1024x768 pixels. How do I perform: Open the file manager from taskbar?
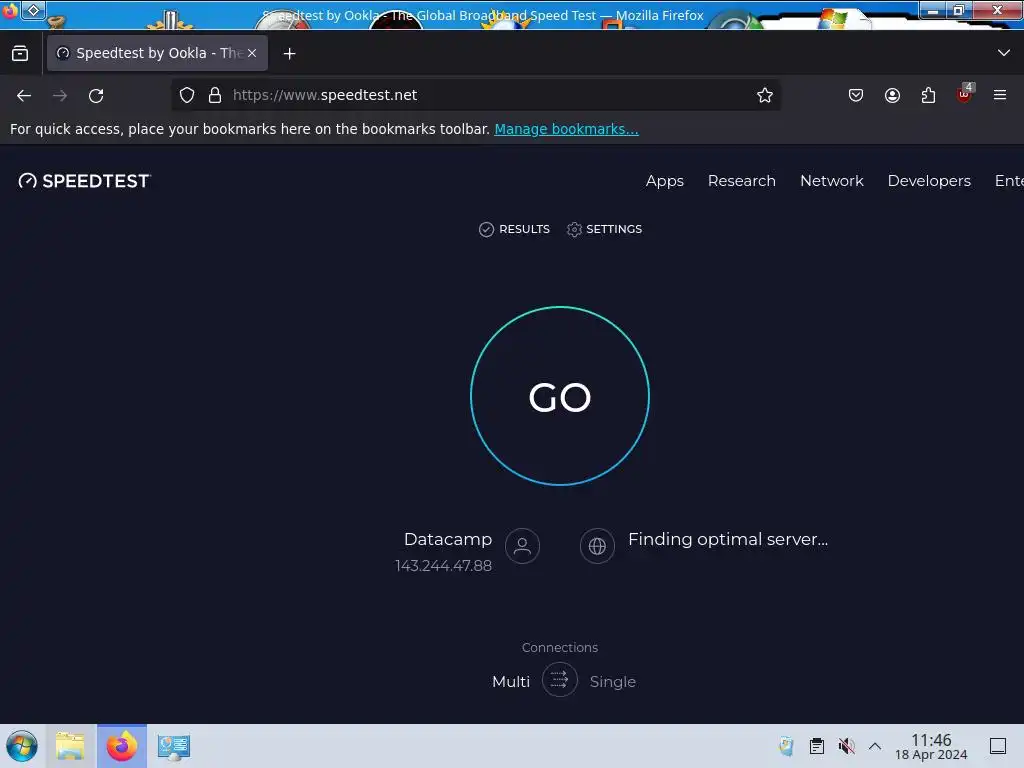click(x=71, y=746)
